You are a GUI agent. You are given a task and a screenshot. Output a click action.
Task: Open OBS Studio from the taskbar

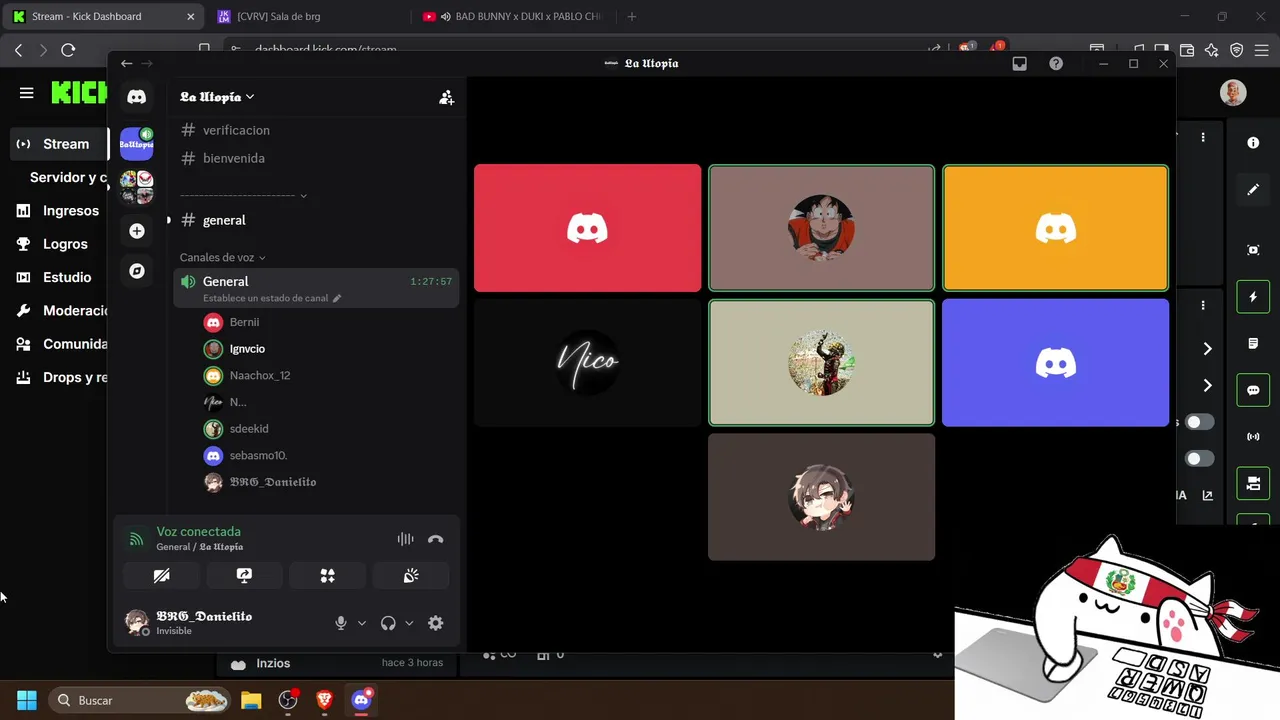tap(288, 700)
